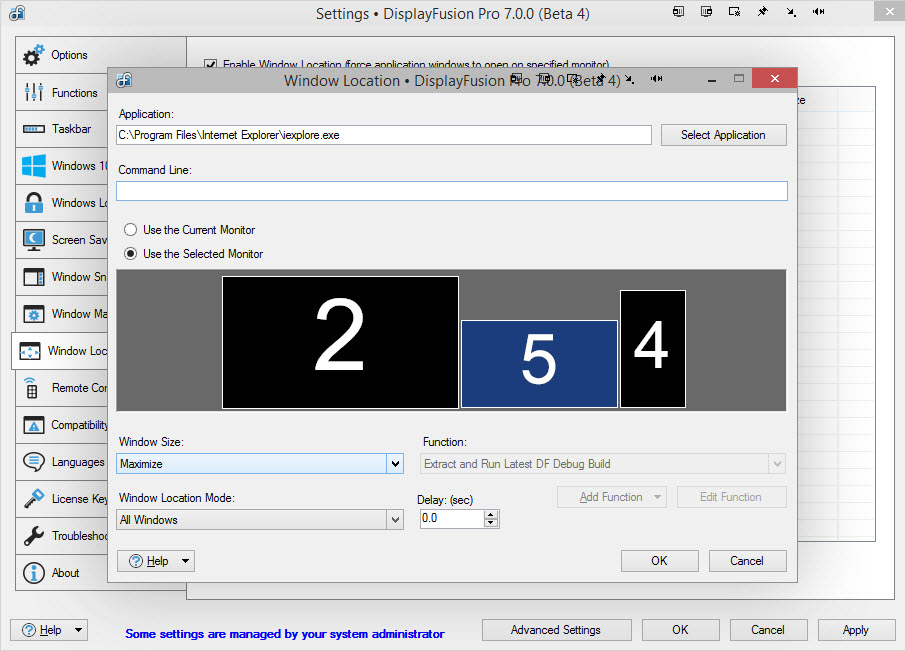This screenshot has height=651, width=906.
Task: Choose monitor 2 in the monitor layout
Action: click(340, 342)
